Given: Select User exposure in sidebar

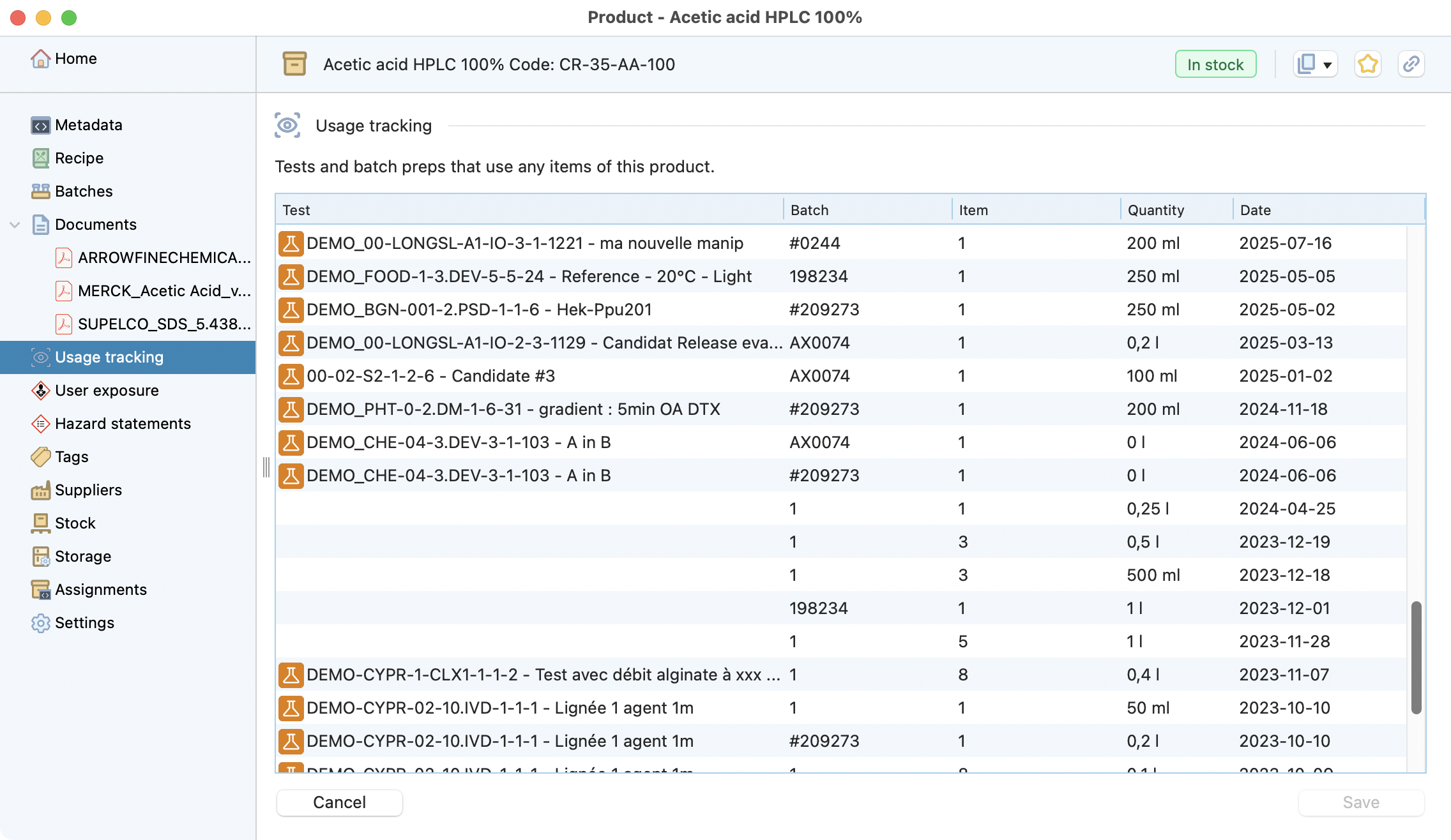Looking at the screenshot, I should pyautogui.click(x=107, y=391).
